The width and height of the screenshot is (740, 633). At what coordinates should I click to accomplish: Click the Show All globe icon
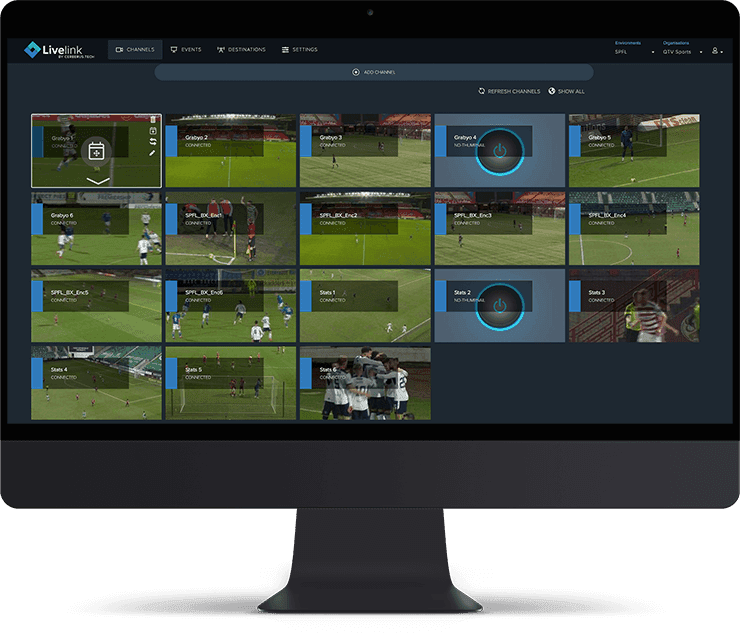click(552, 91)
